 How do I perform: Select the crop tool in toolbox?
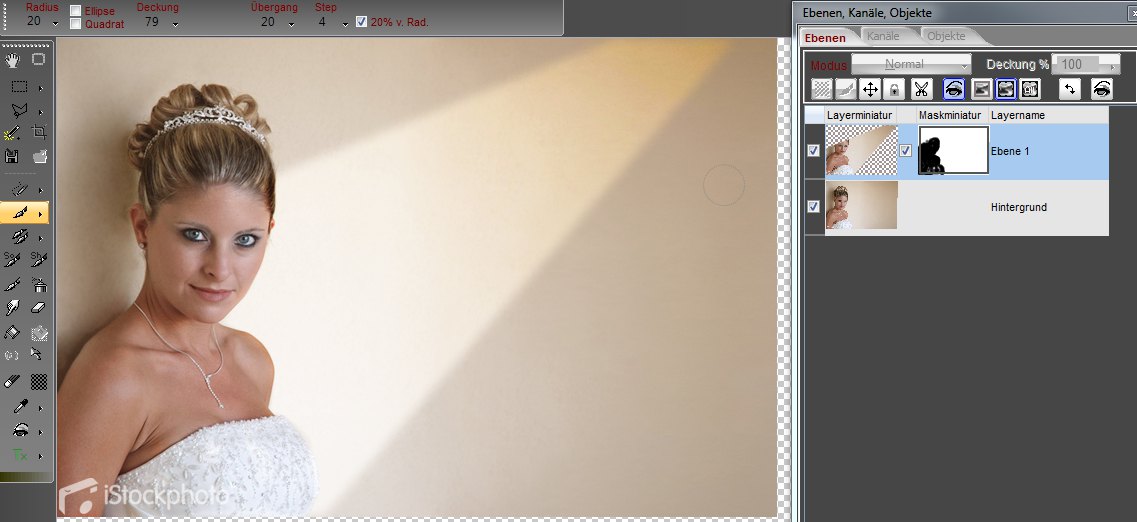(x=40, y=133)
